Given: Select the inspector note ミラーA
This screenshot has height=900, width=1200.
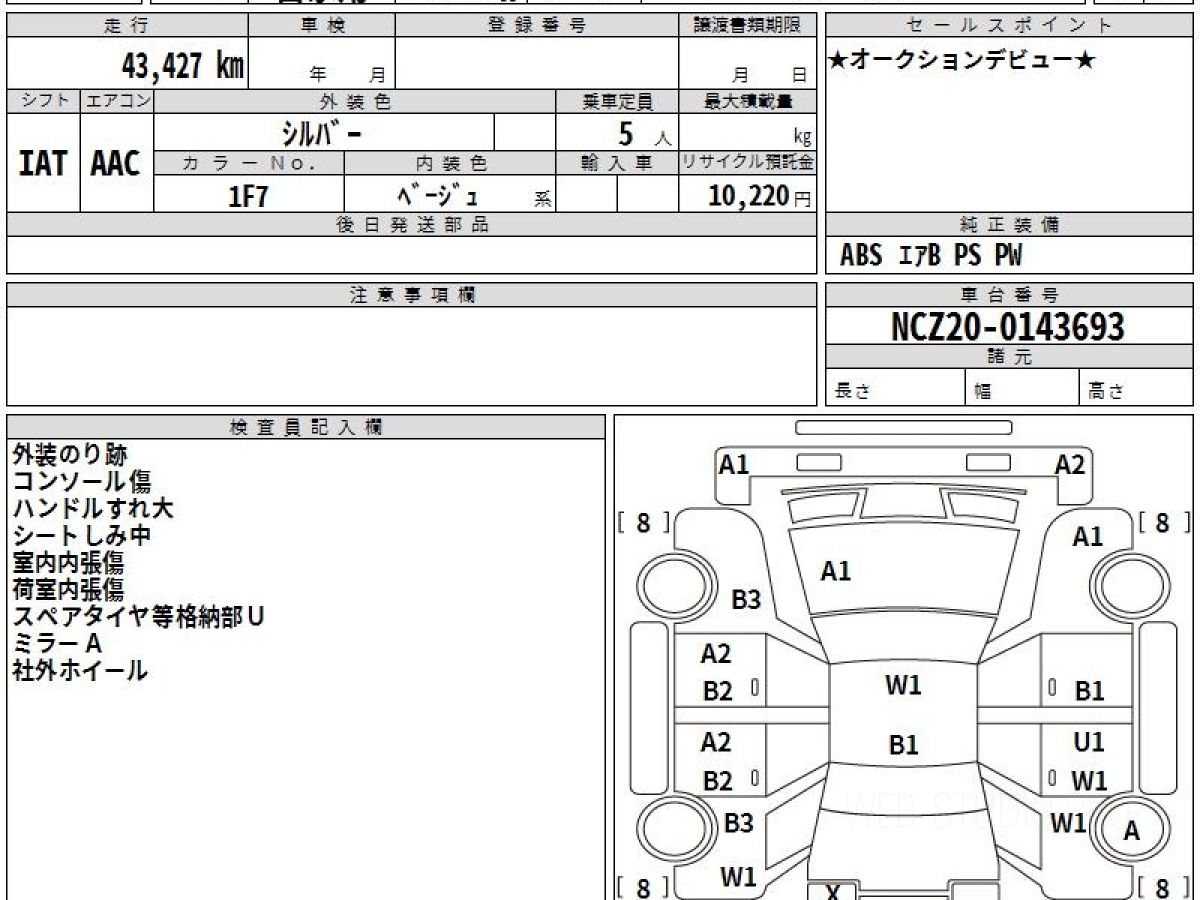Looking at the screenshot, I should click(x=57, y=644).
